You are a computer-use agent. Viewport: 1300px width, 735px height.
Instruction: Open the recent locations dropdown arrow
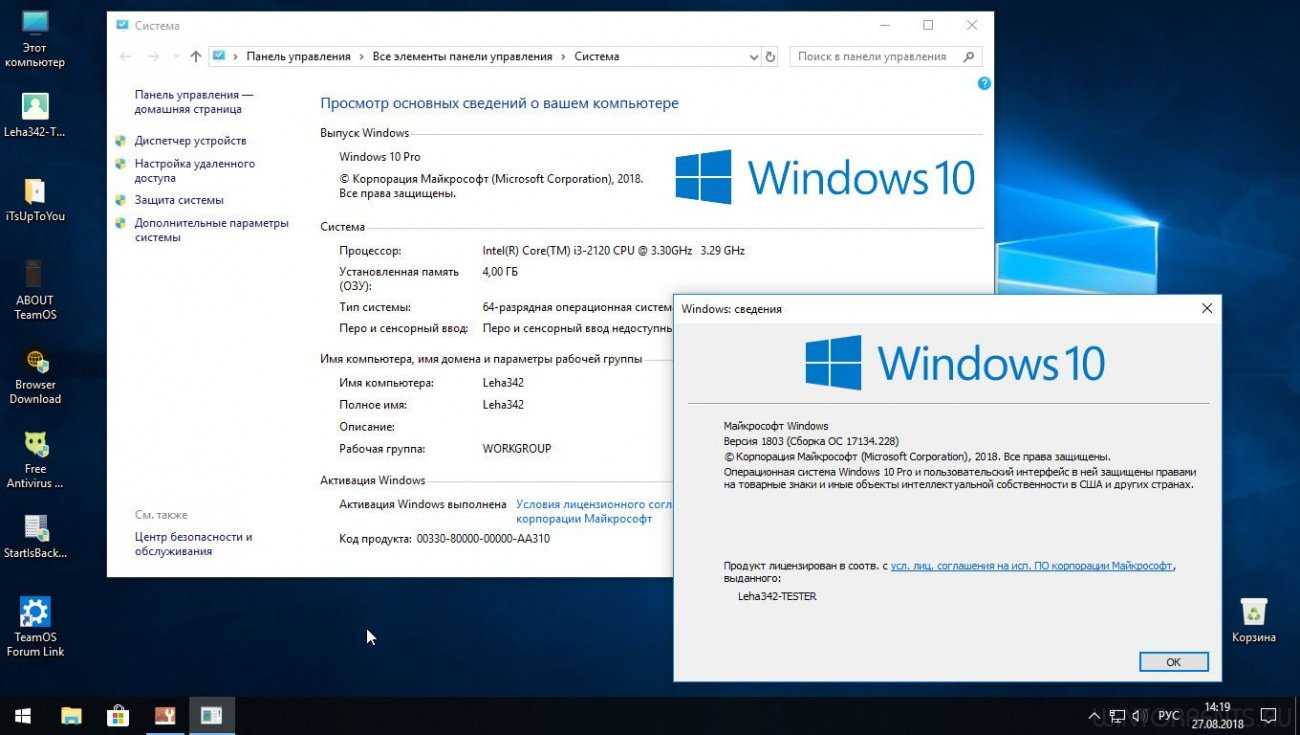[x=176, y=57]
